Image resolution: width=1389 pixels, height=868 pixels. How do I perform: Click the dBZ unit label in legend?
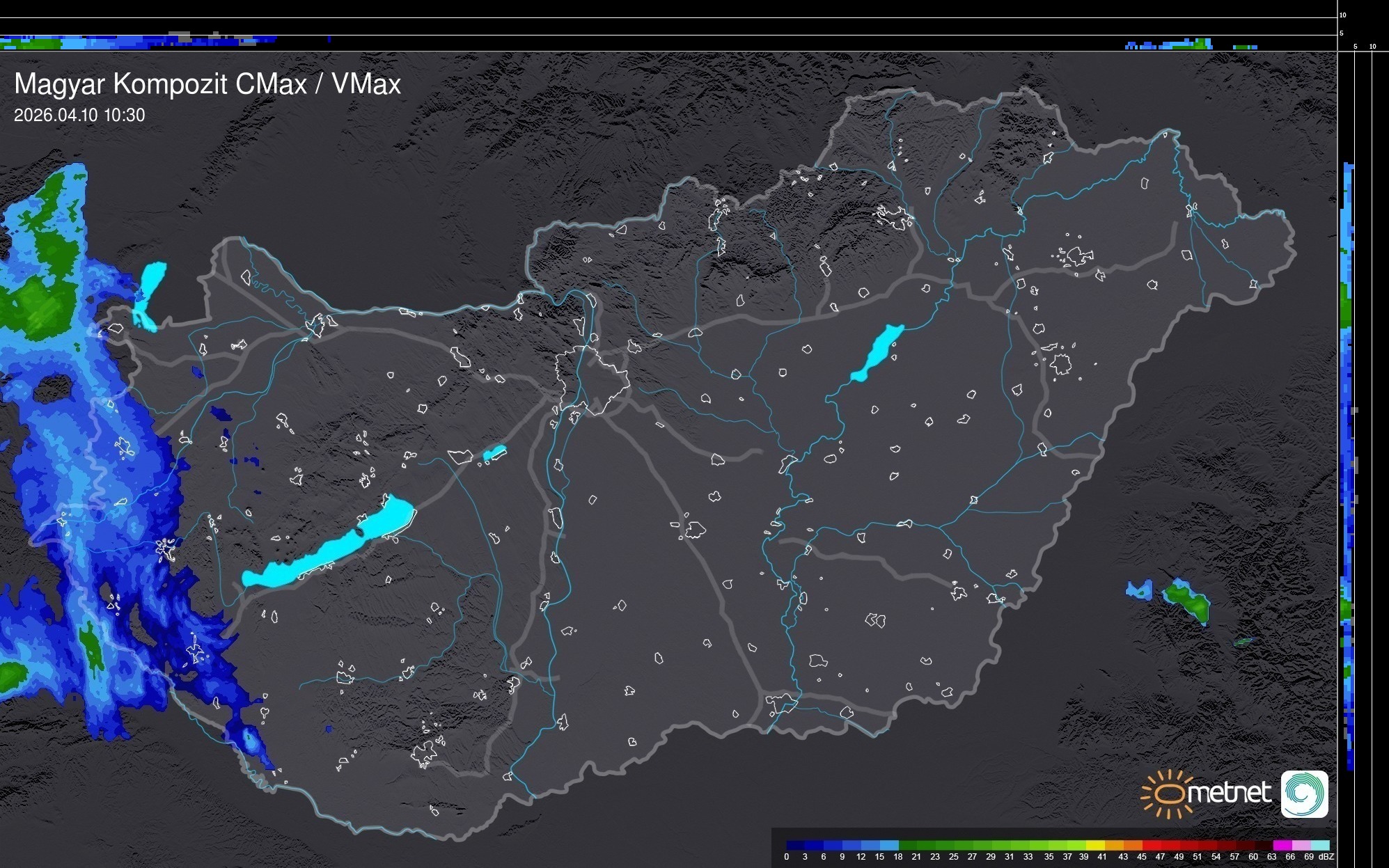pos(1326,857)
